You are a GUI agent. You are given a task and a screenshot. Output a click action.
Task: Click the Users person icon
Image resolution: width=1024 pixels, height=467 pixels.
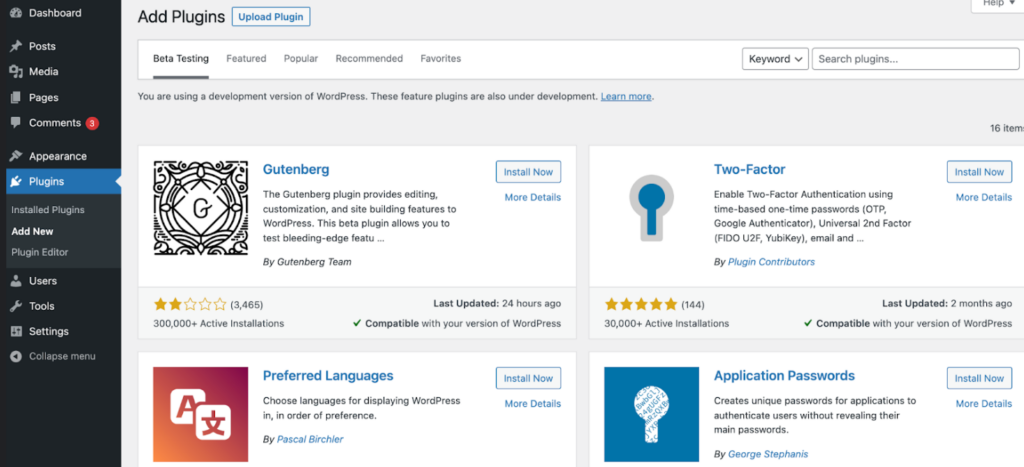click(x=16, y=281)
